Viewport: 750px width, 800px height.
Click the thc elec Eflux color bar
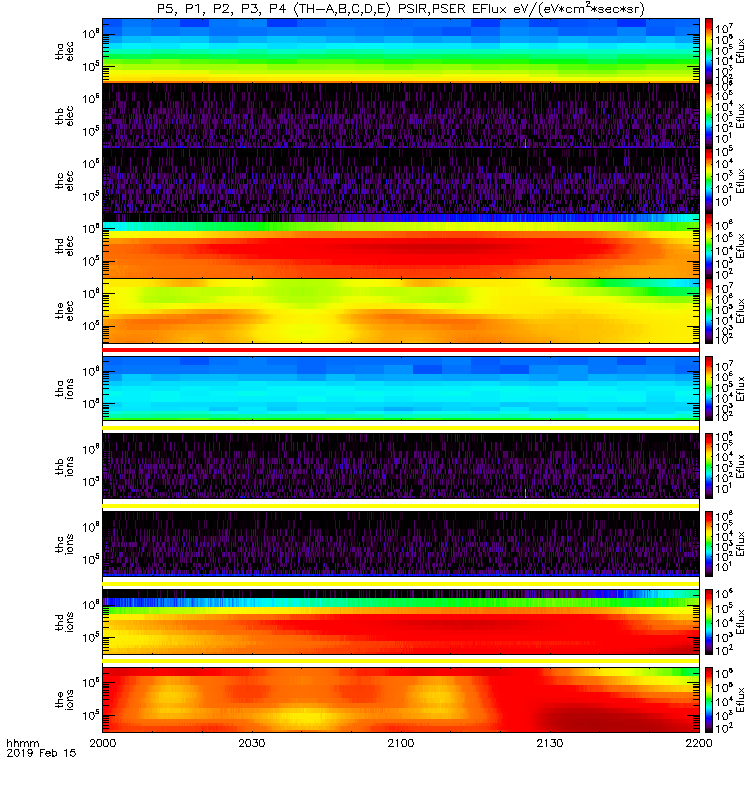click(x=709, y=181)
